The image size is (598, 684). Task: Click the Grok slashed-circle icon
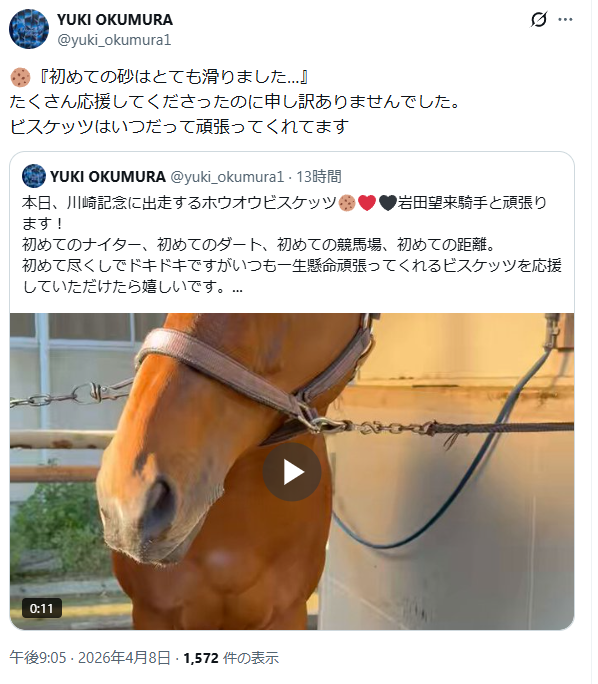(539, 20)
